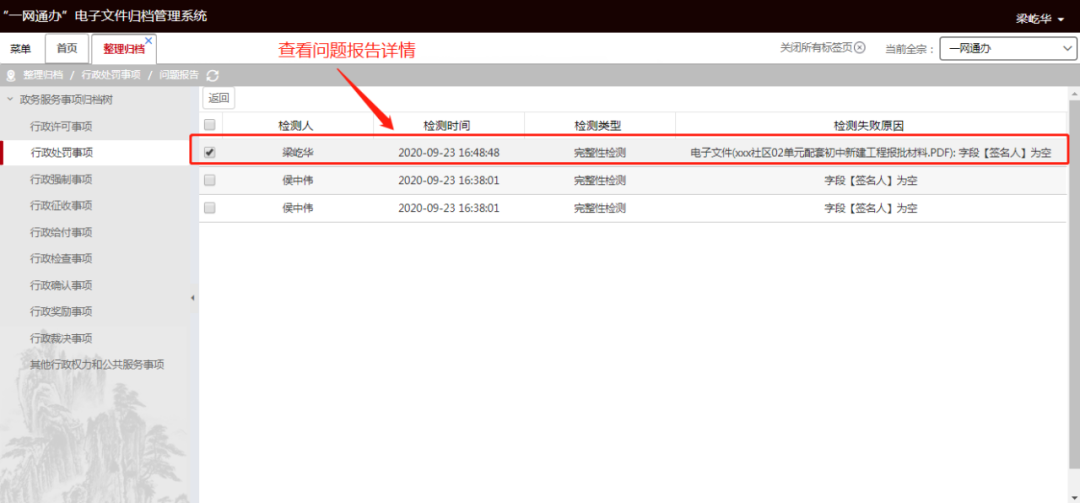Toggle the select-all checkbox in table header

210,125
